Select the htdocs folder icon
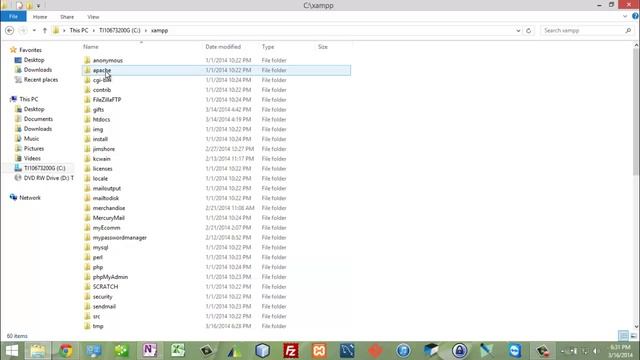The height and width of the screenshot is (360, 640). [x=87, y=119]
